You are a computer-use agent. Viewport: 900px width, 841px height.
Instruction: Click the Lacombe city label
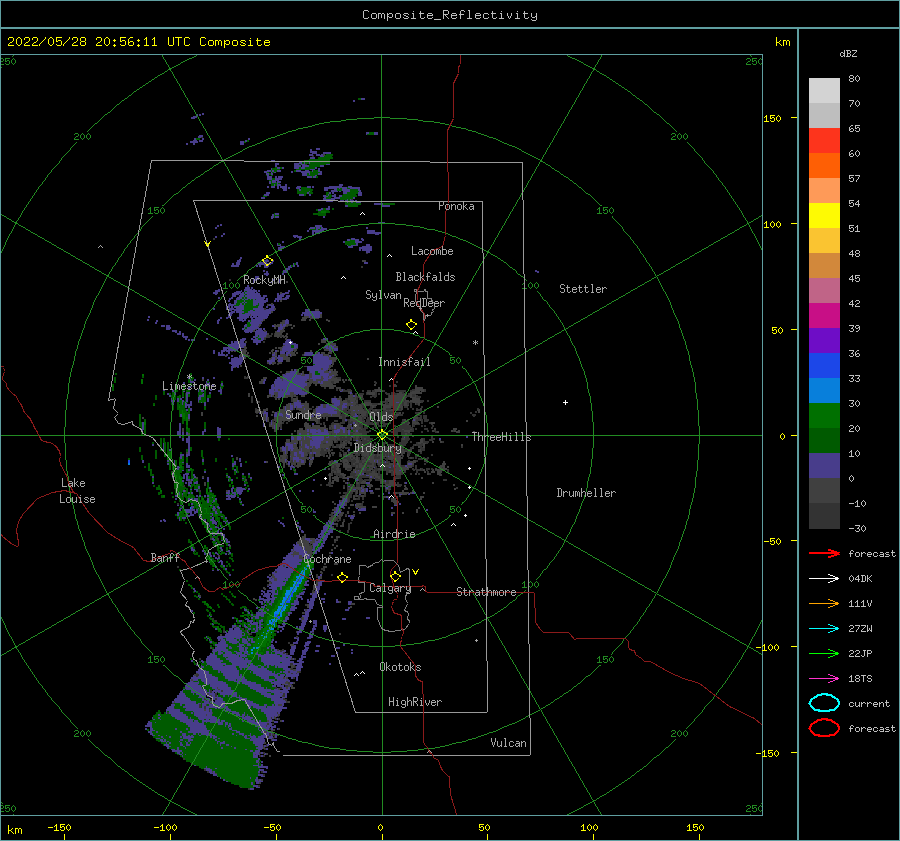pos(432,251)
